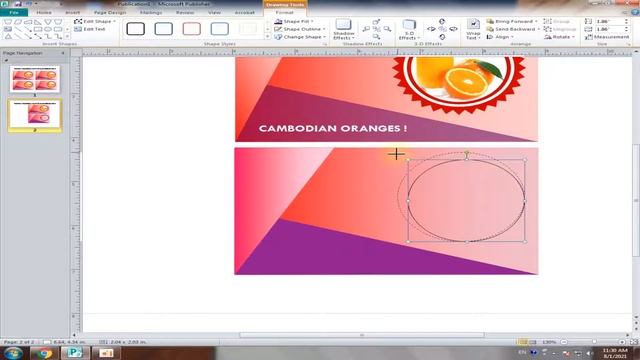Nudge shadow down icon
This screenshot has width=640, height=360.
[x=376, y=37]
